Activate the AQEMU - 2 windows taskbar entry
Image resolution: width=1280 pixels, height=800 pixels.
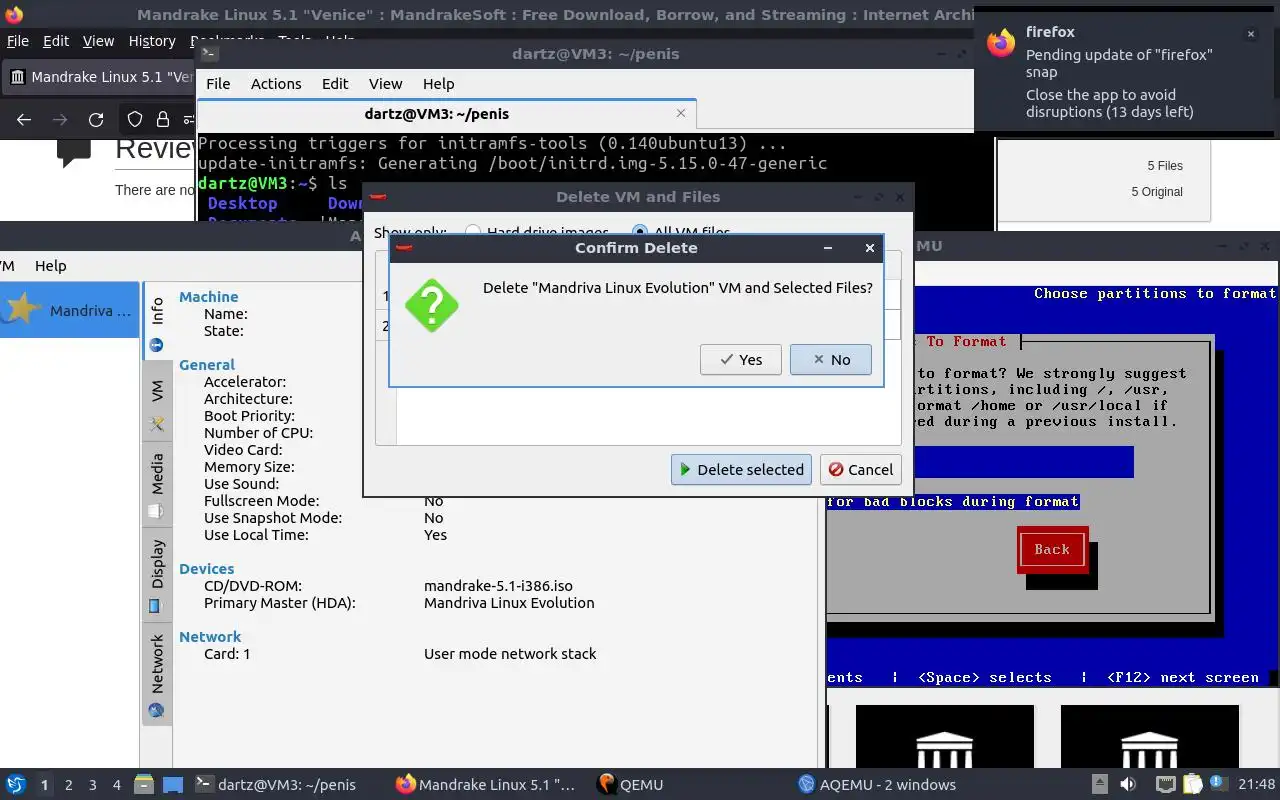[877, 785]
